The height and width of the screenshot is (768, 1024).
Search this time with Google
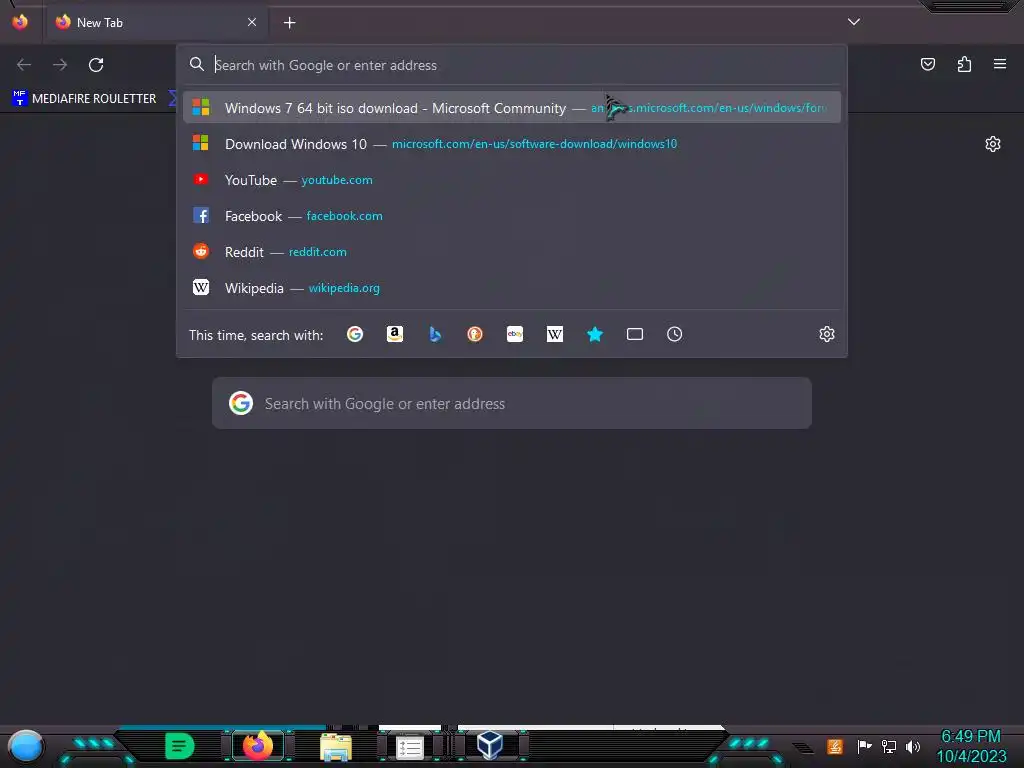[x=355, y=334]
